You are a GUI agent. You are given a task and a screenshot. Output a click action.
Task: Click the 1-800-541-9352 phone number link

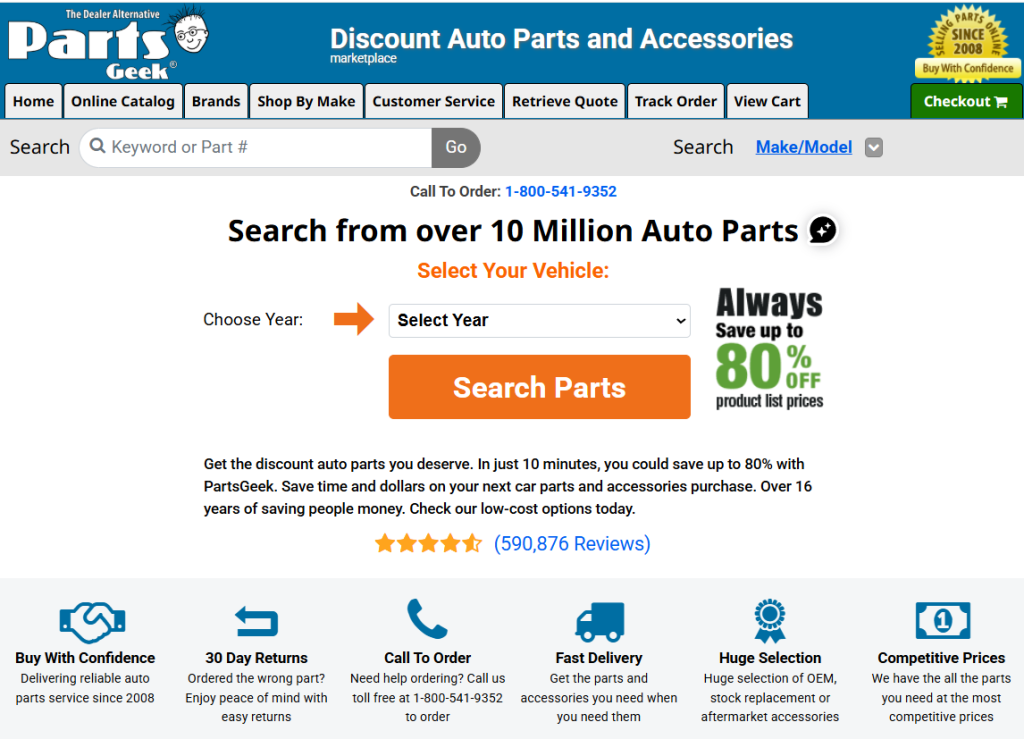[561, 191]
